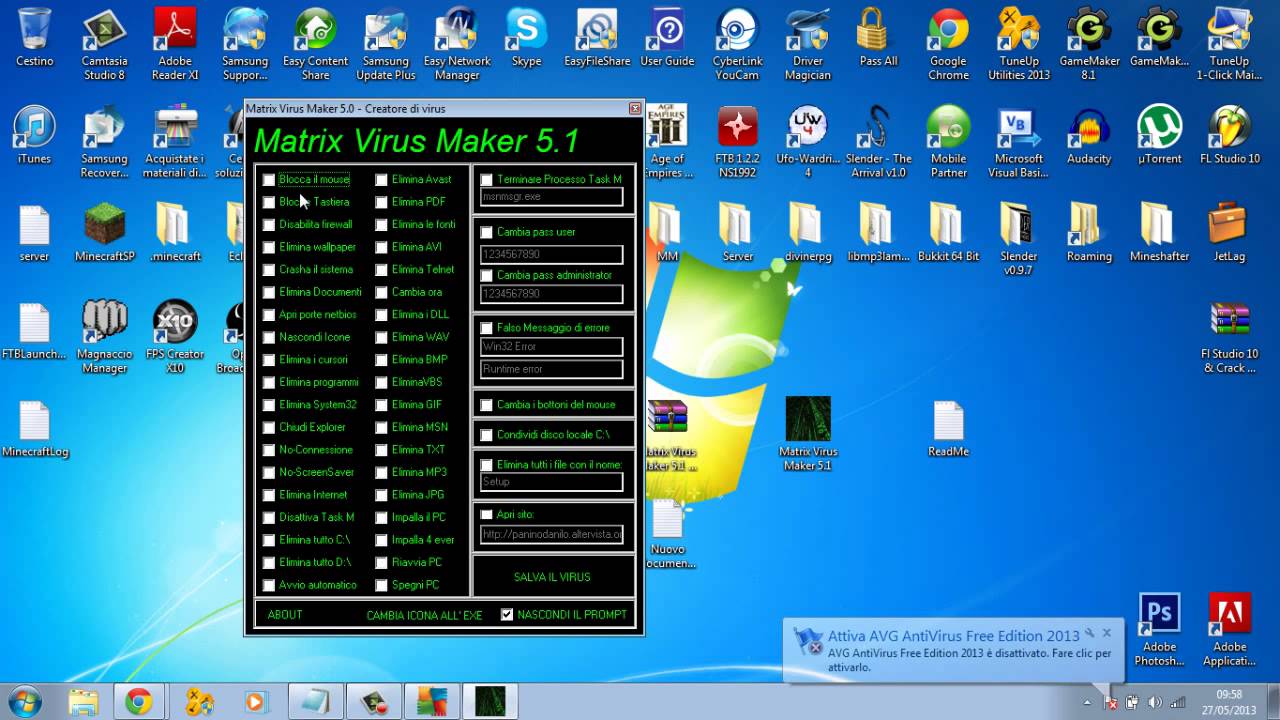1280x720 pixels.
Task: Select the Matrix Virus Maker 5.1 desktop shortcut
Action: point(807,435)
